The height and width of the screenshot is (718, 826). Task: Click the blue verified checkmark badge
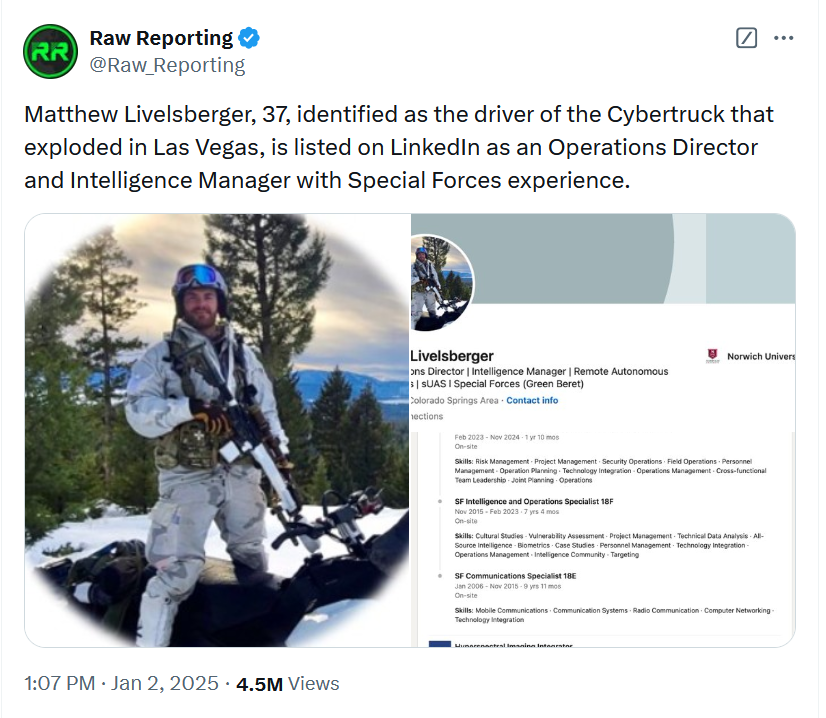(x=247, y=37)
